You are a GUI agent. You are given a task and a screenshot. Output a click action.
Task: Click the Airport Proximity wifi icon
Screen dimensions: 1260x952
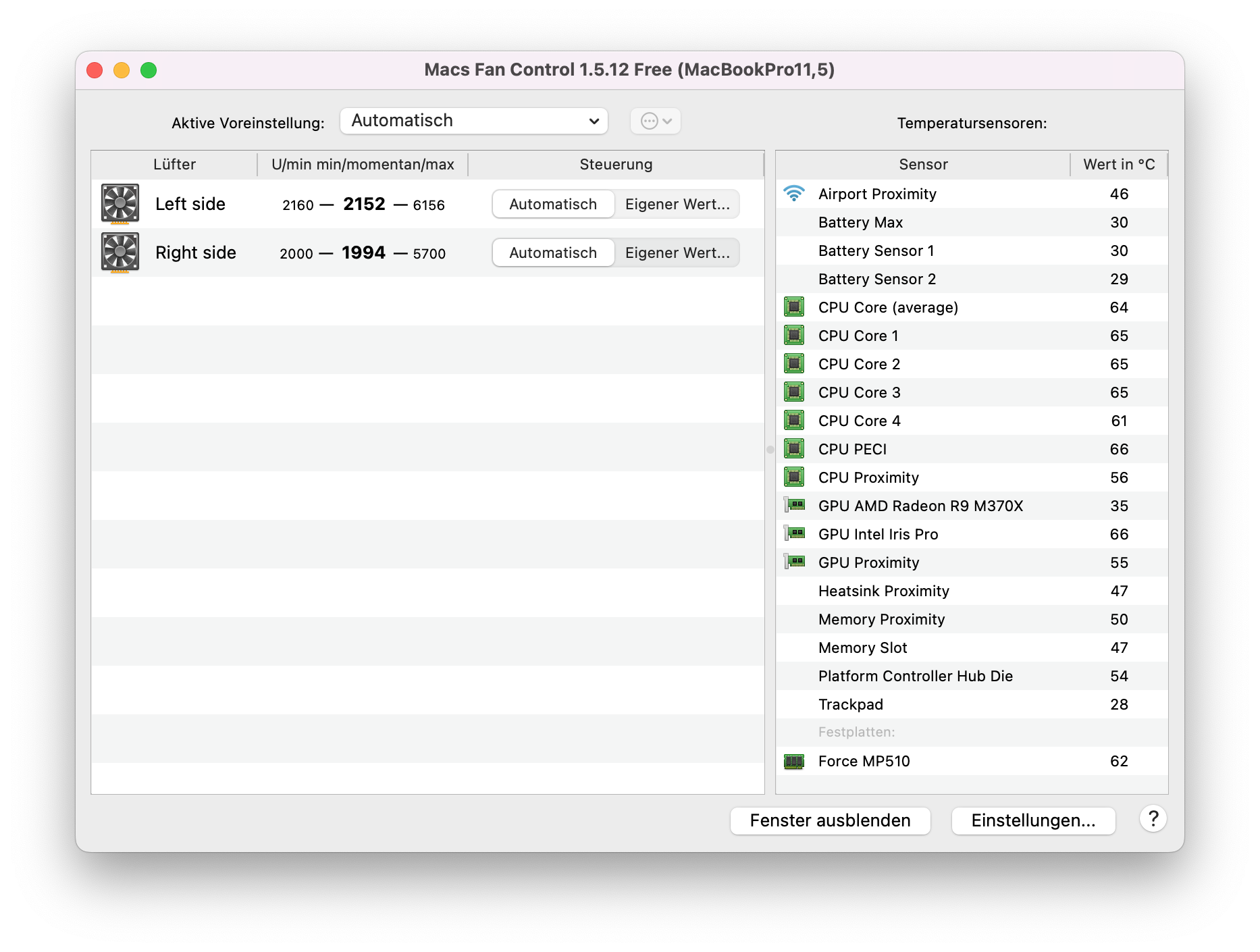point(794,194)
